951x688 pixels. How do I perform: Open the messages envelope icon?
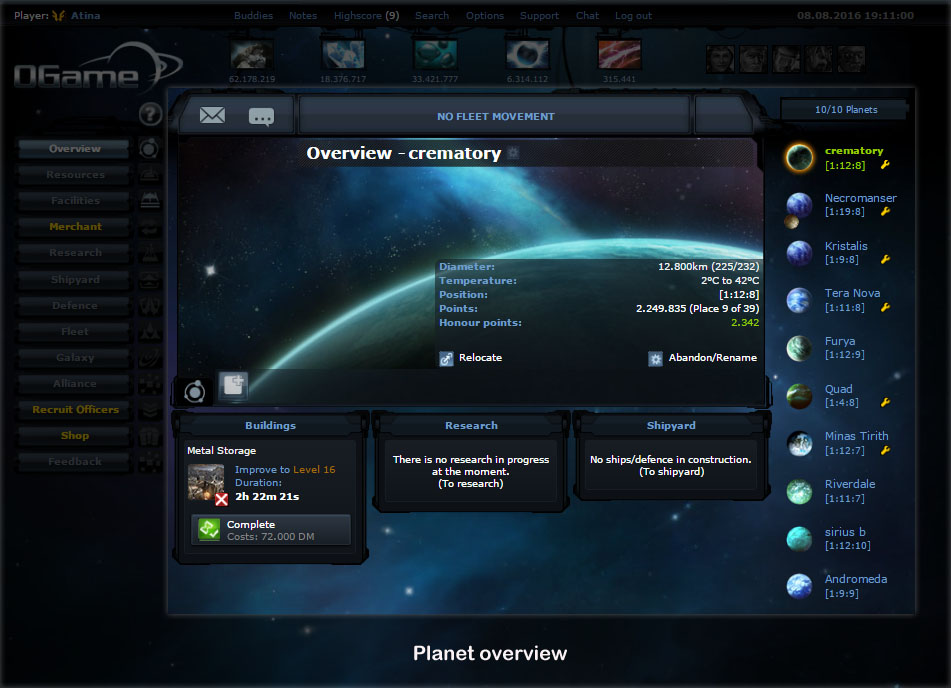point(212,115)
